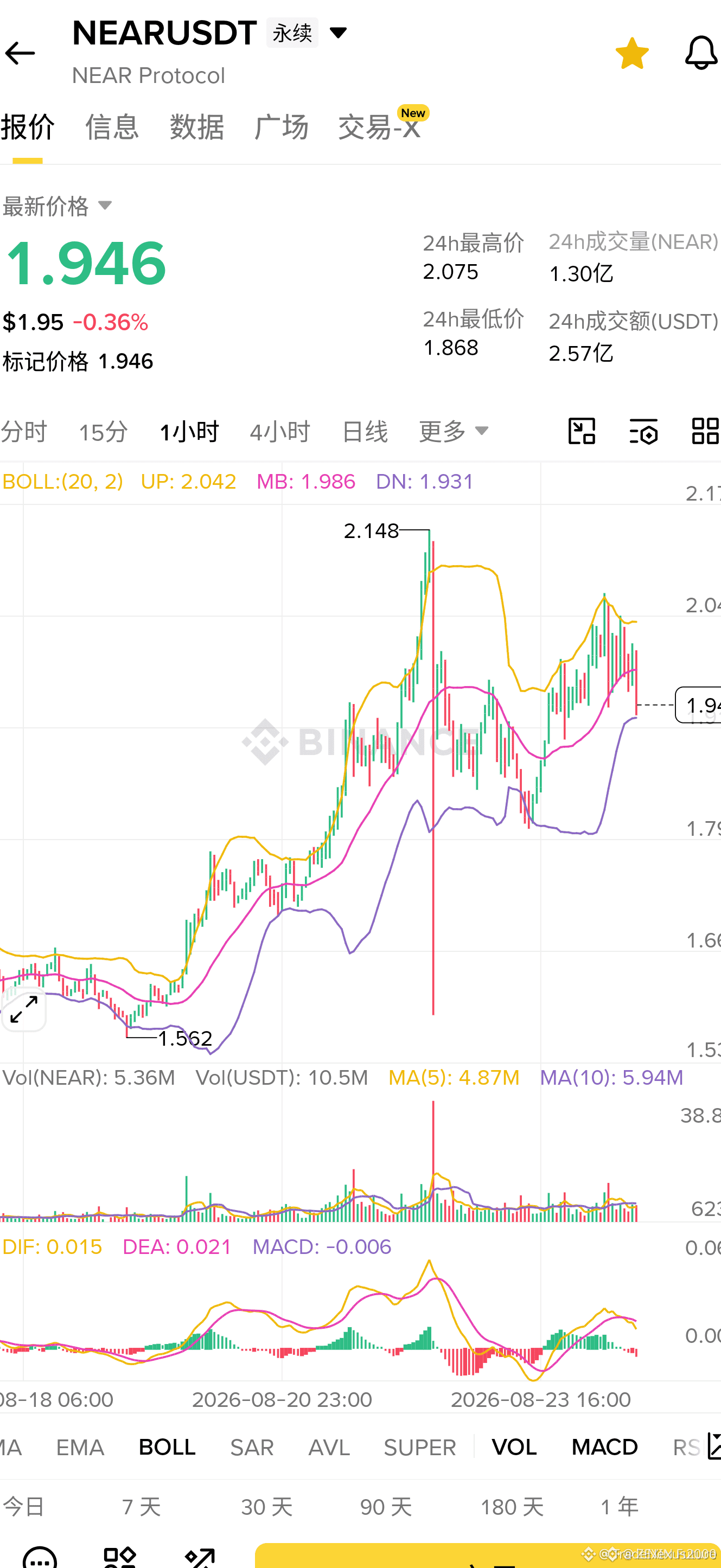Select the 日线 chart interval
The height and width of the screenshot is (1568, 721).
tap(365, 432)
